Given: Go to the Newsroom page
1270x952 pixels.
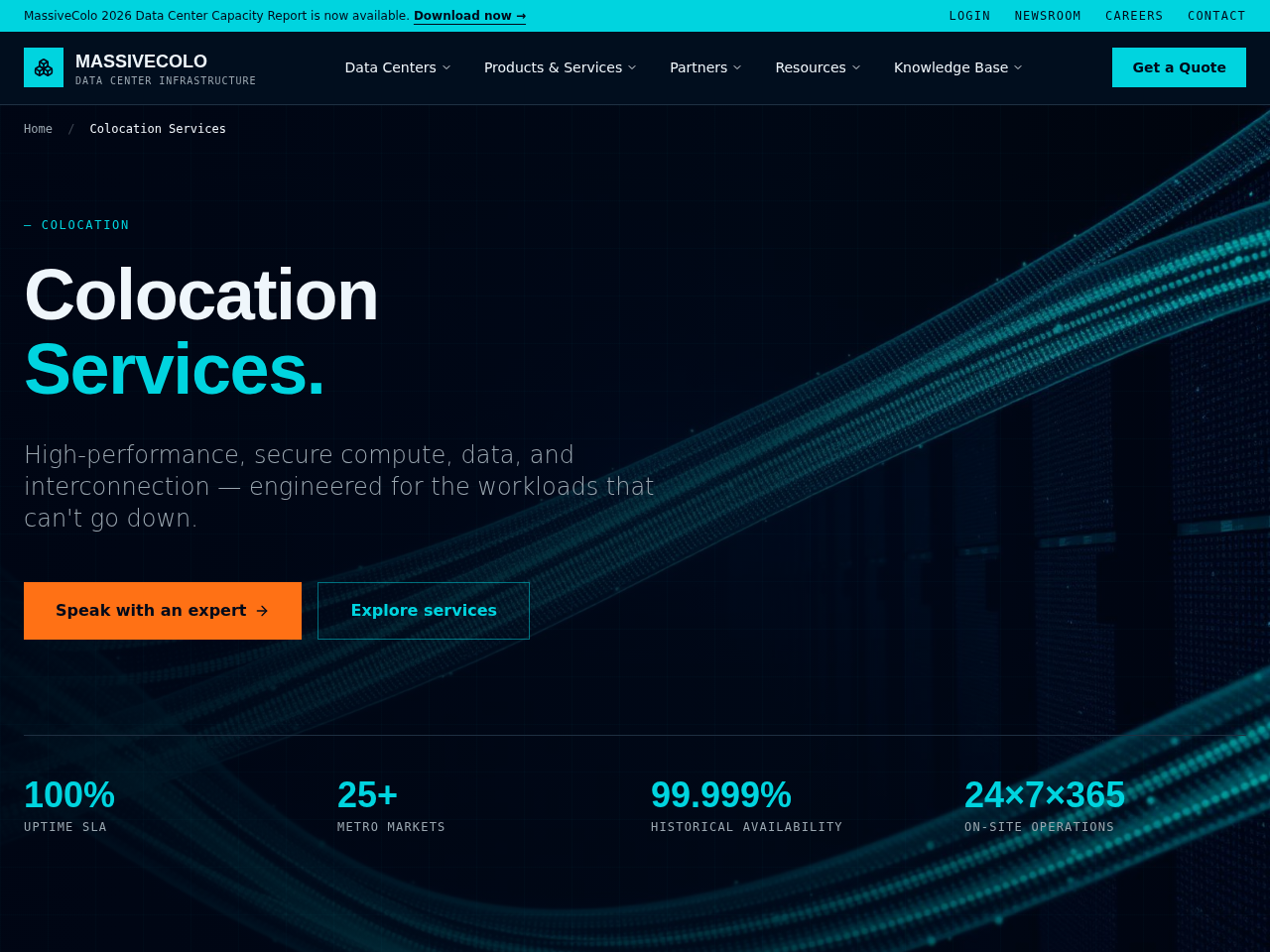Looking at the screenshot, I should [1048, 16].
